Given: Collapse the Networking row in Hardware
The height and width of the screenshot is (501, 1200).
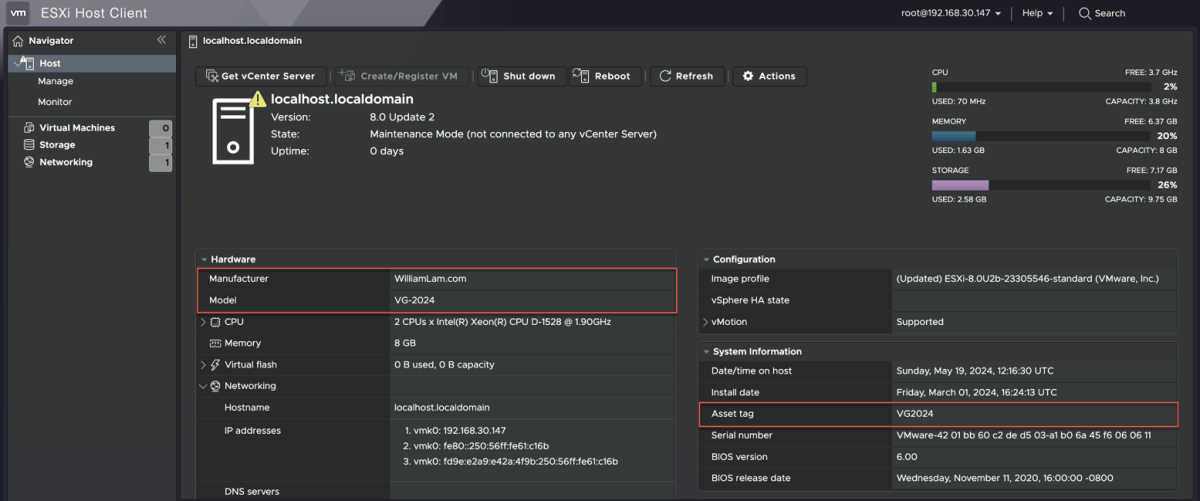Looking at the screenshot, I should point(204,386).
